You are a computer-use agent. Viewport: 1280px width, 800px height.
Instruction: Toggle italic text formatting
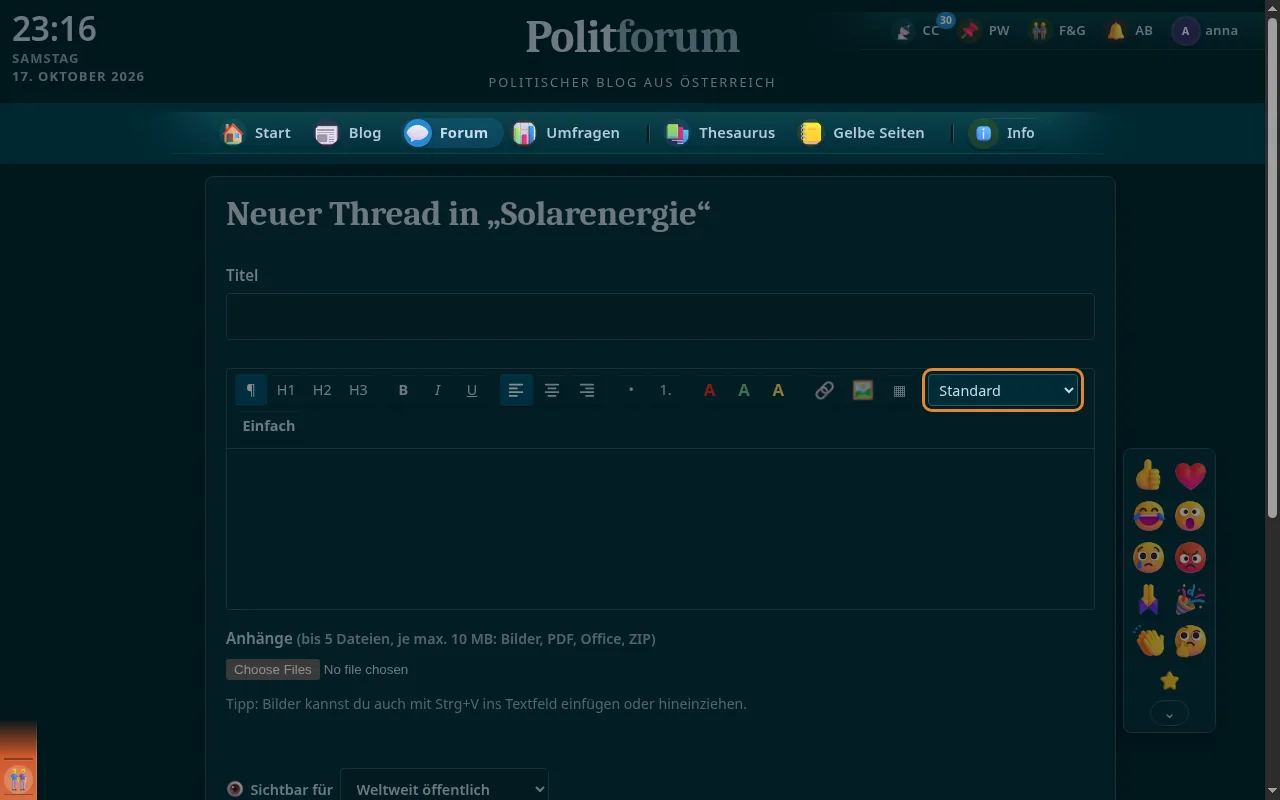pos(437,390)
